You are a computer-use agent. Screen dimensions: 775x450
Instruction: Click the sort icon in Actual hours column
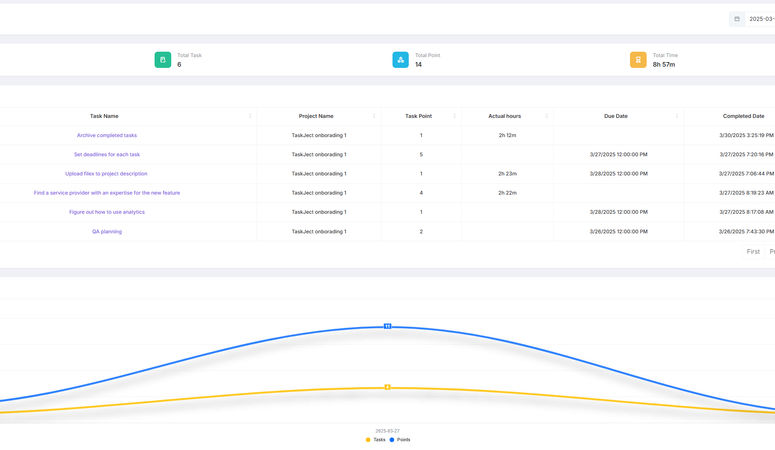point(547,116)
